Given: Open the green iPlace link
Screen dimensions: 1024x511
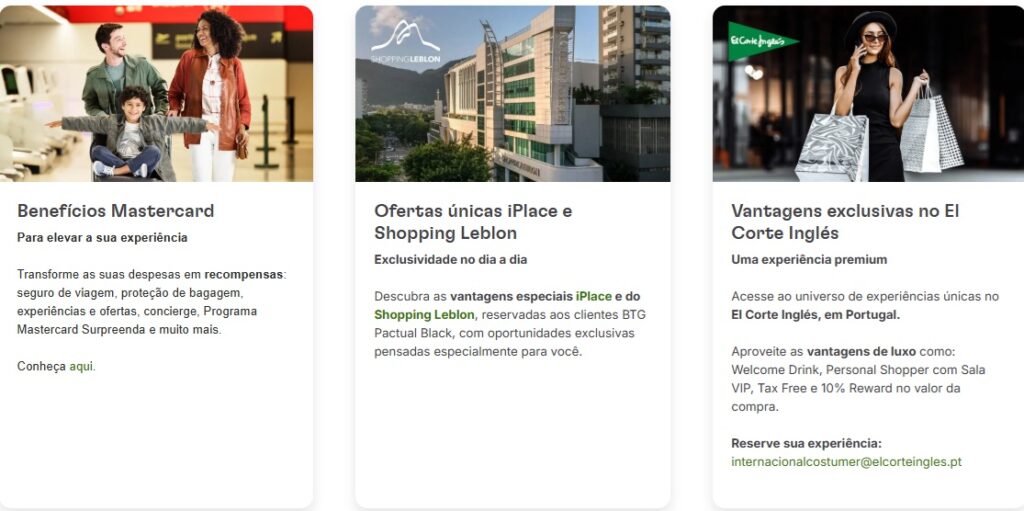Looking at the screenshot, I should (x=594, y=297).
